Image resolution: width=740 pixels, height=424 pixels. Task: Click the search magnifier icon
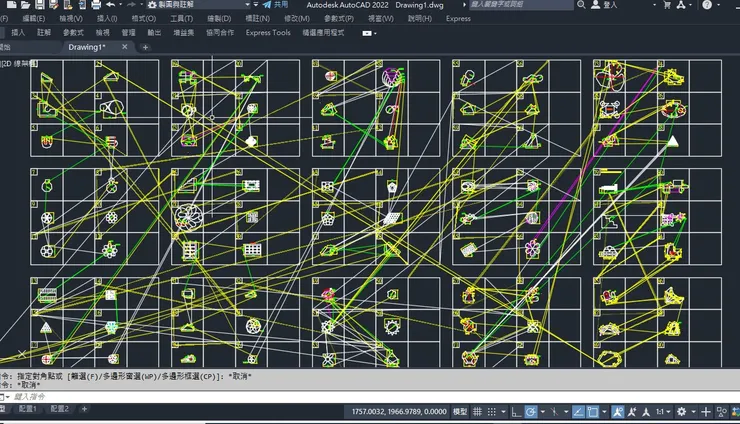tap(581, 5)
